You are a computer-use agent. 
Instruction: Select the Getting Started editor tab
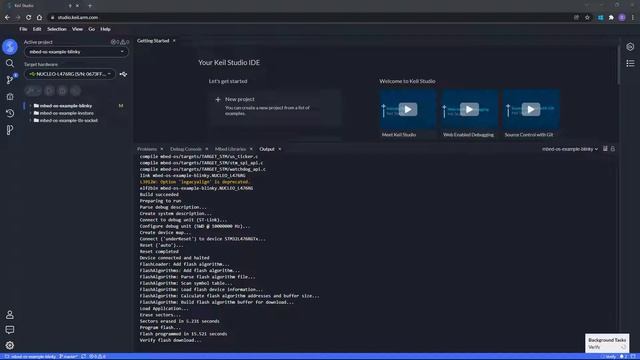pyautogui.click(x=153, y=41)
